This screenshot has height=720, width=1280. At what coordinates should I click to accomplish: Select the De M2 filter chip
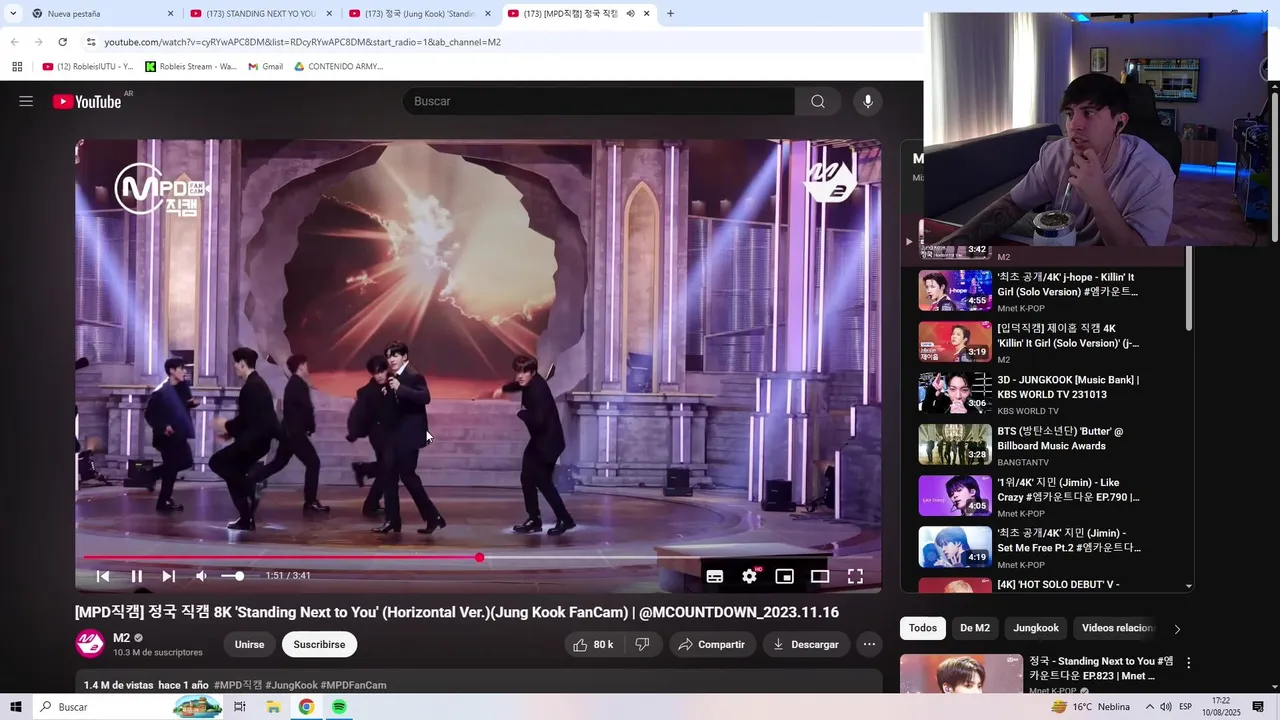[x=975, y=628]
